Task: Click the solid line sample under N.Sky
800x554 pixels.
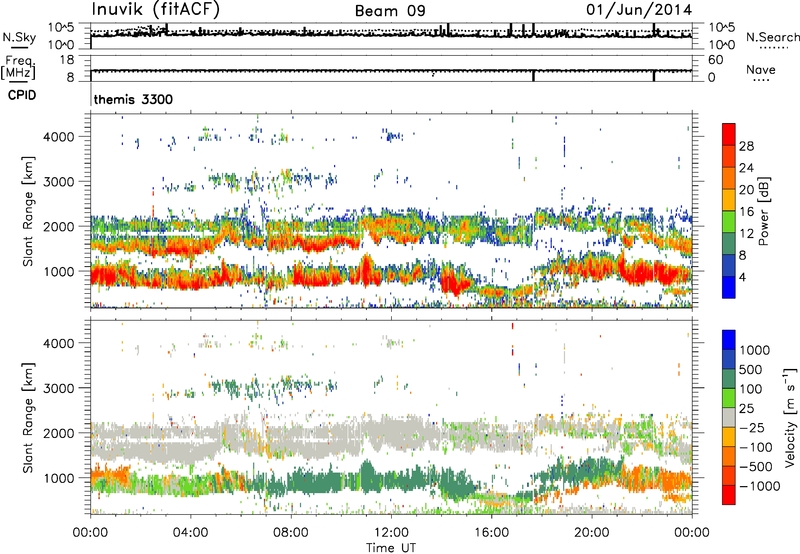Action: coord(19,47)
